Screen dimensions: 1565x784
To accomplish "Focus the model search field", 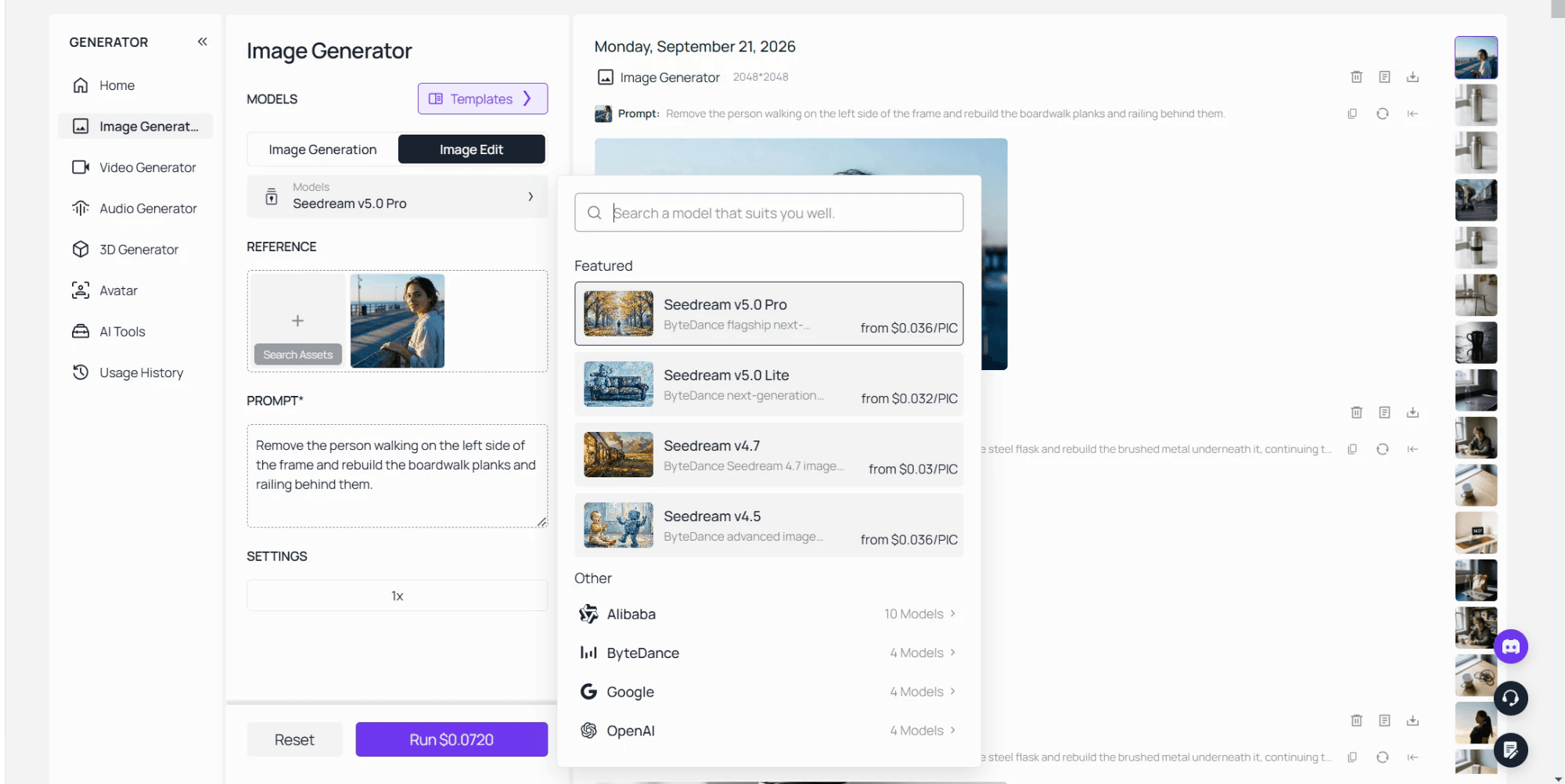I will (x=768, y=213).
